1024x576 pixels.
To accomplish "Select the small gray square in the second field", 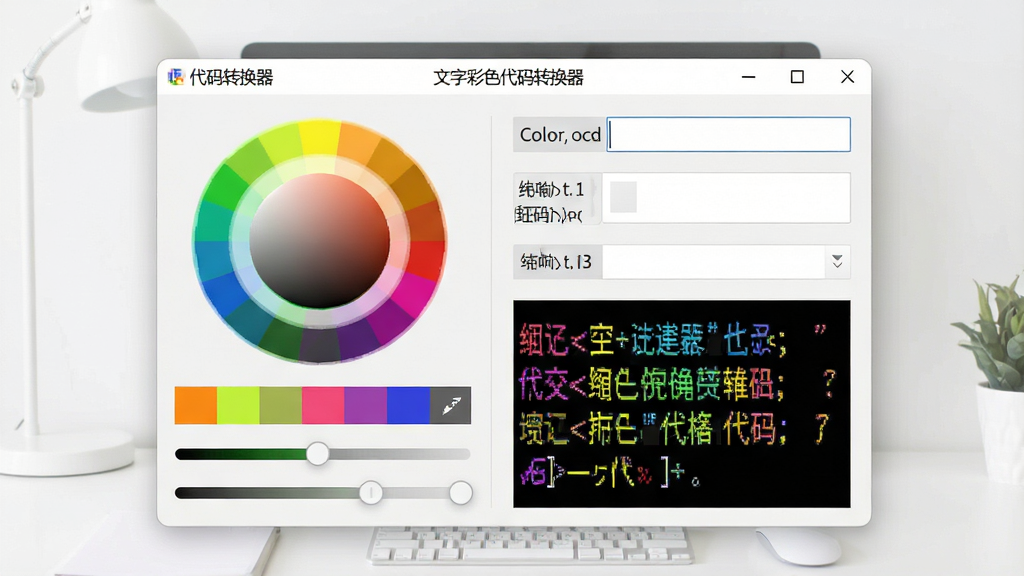I will (x=623, y=197).
